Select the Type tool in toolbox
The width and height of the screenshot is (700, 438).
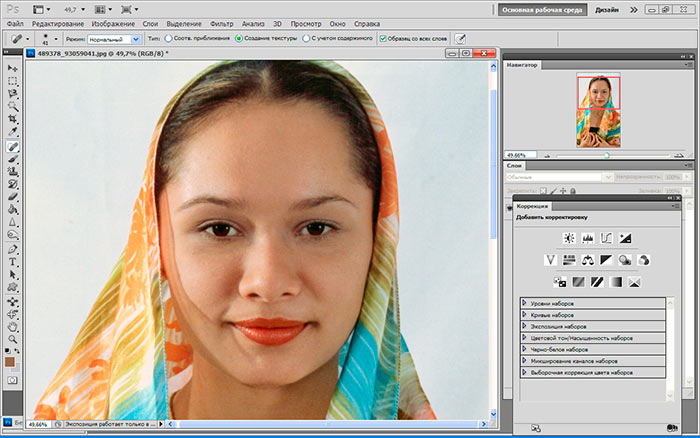(13, 262)
